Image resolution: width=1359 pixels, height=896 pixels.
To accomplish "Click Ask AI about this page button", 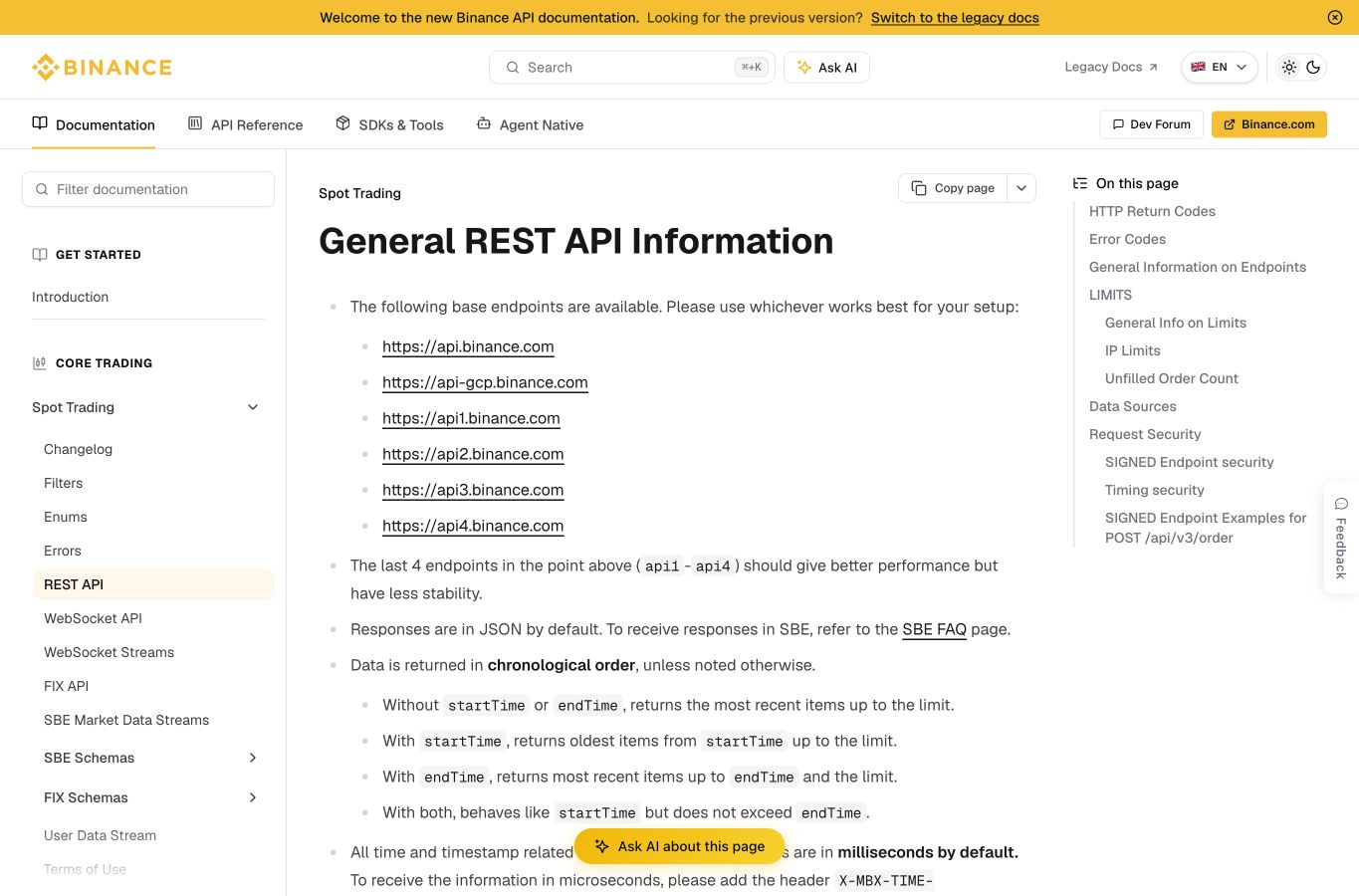I will [x=680, y=846].
